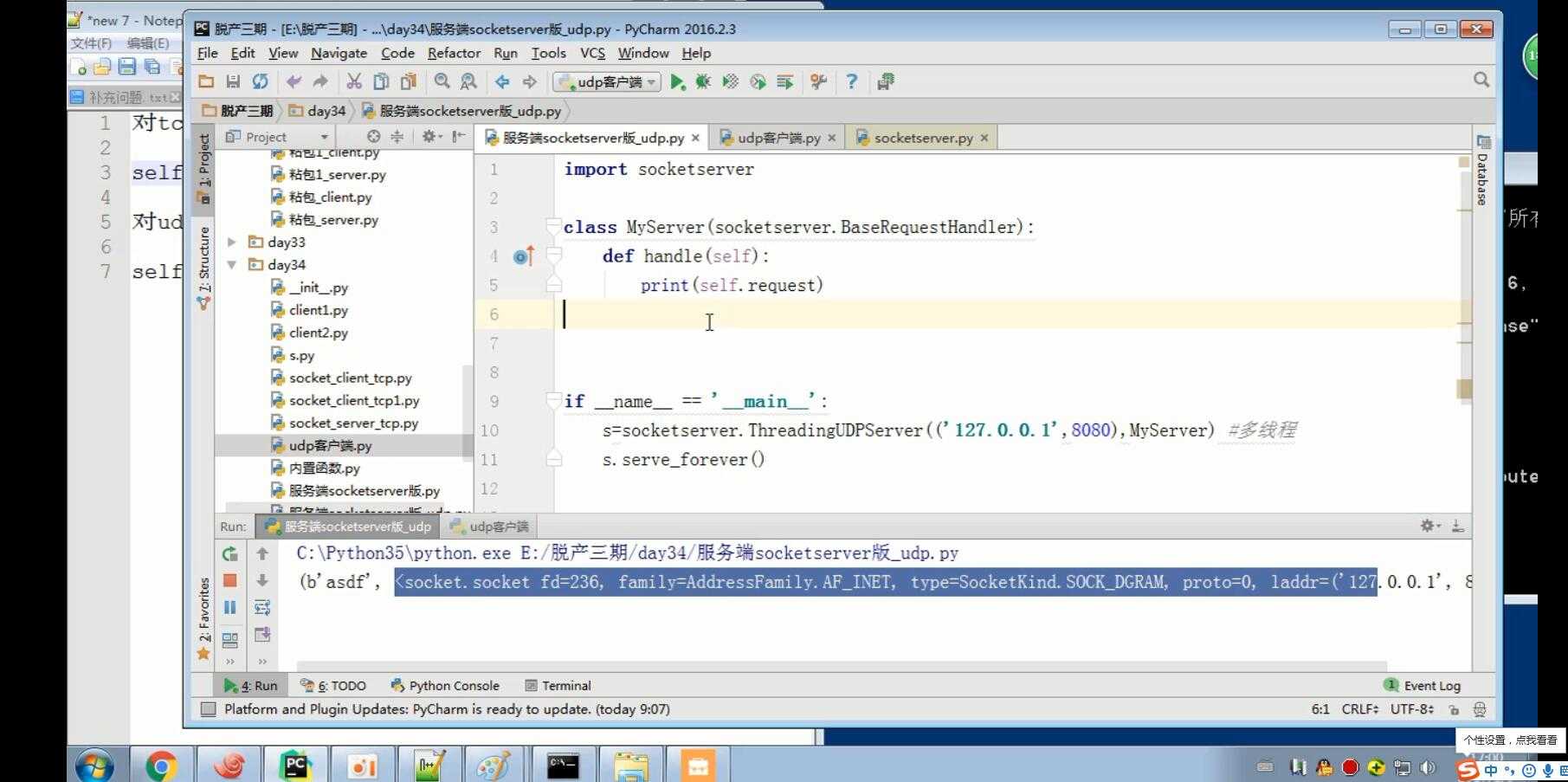Click scroll to end icon in Run
Screen dimensions: 1568x782
pos(262,635)
